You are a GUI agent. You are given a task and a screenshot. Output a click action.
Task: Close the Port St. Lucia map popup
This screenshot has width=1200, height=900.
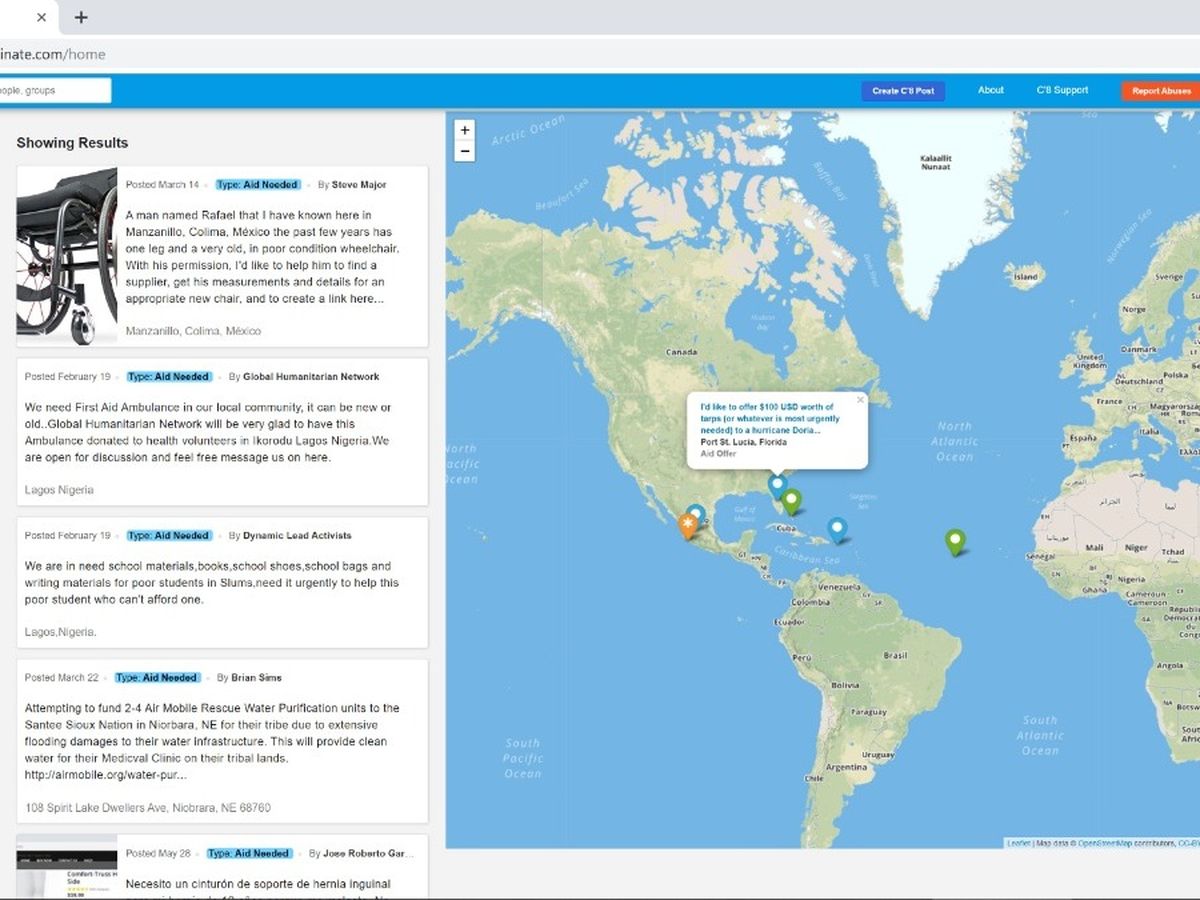pos(859,400)
